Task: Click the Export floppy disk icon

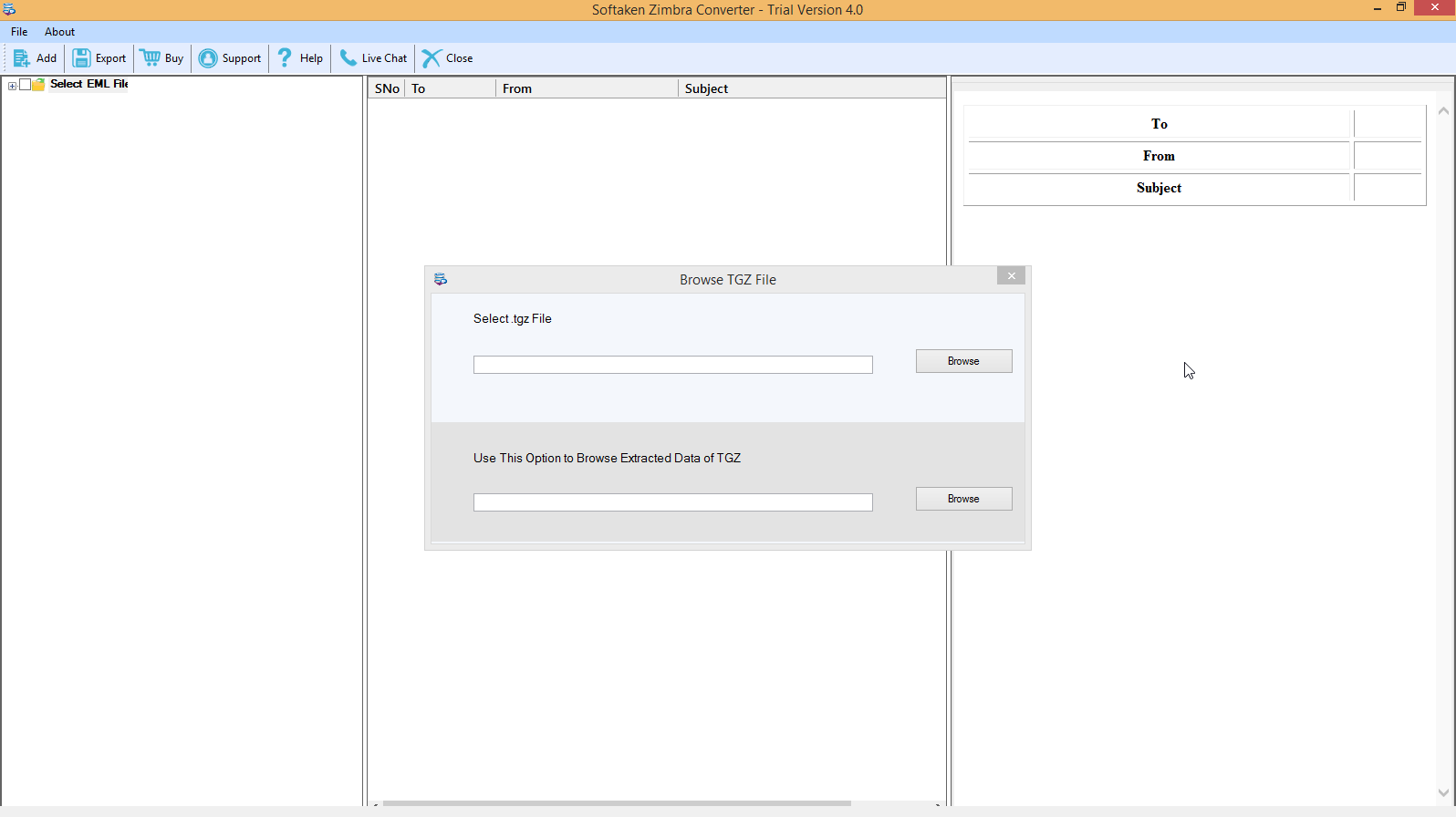Action: tap(81, 58)
